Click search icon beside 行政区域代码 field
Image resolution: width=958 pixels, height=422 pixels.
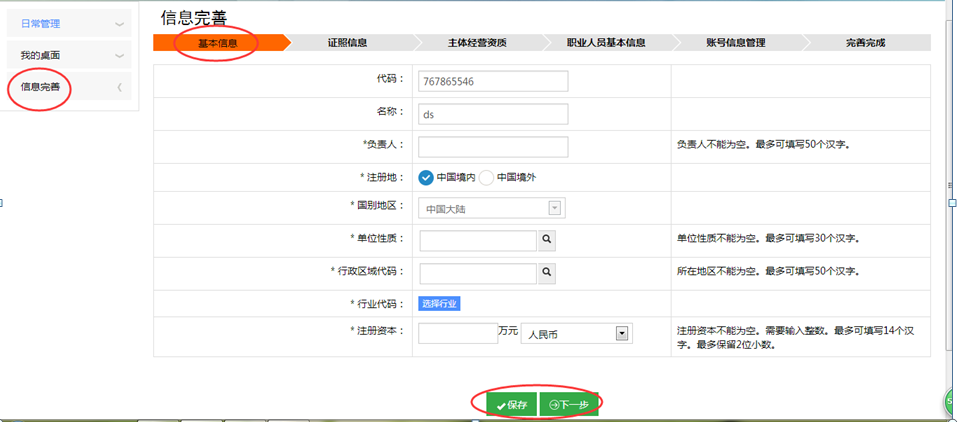547,272
